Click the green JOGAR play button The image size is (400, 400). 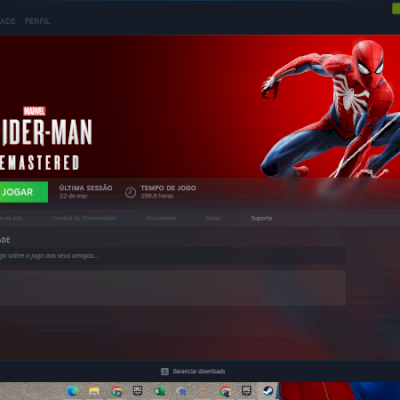[24, 192]
